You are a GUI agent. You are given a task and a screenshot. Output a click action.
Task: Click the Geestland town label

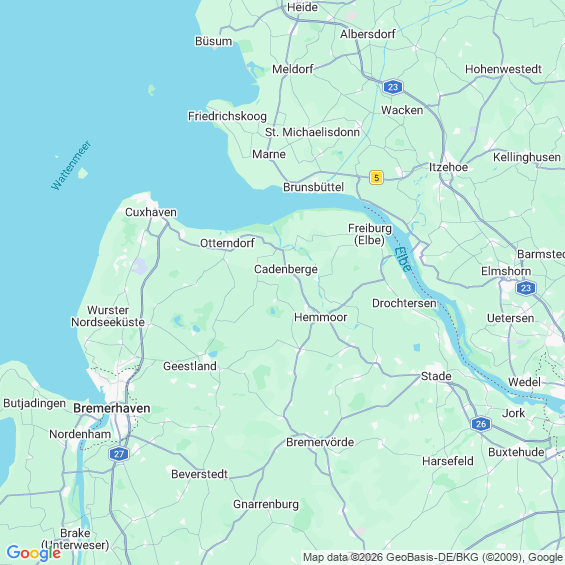pyautogui.click(x=190, y=366)
